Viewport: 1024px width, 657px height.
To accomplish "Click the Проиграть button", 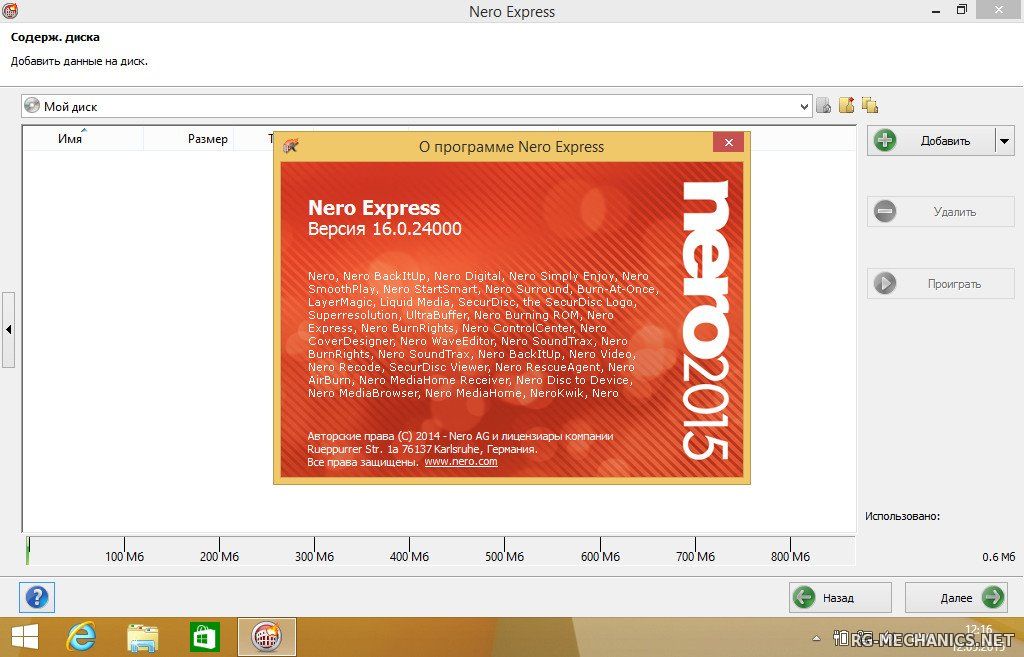I will point(940,283).
